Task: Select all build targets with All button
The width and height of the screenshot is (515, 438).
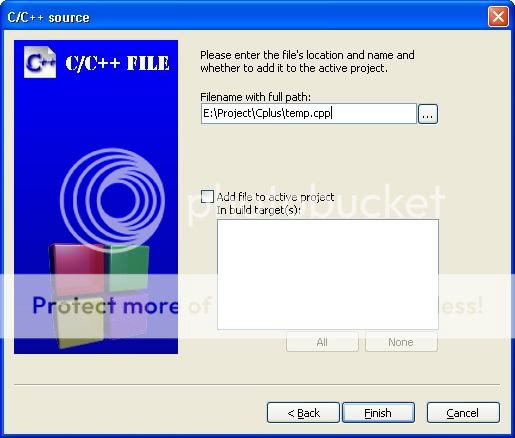Action: pos(322,342)
